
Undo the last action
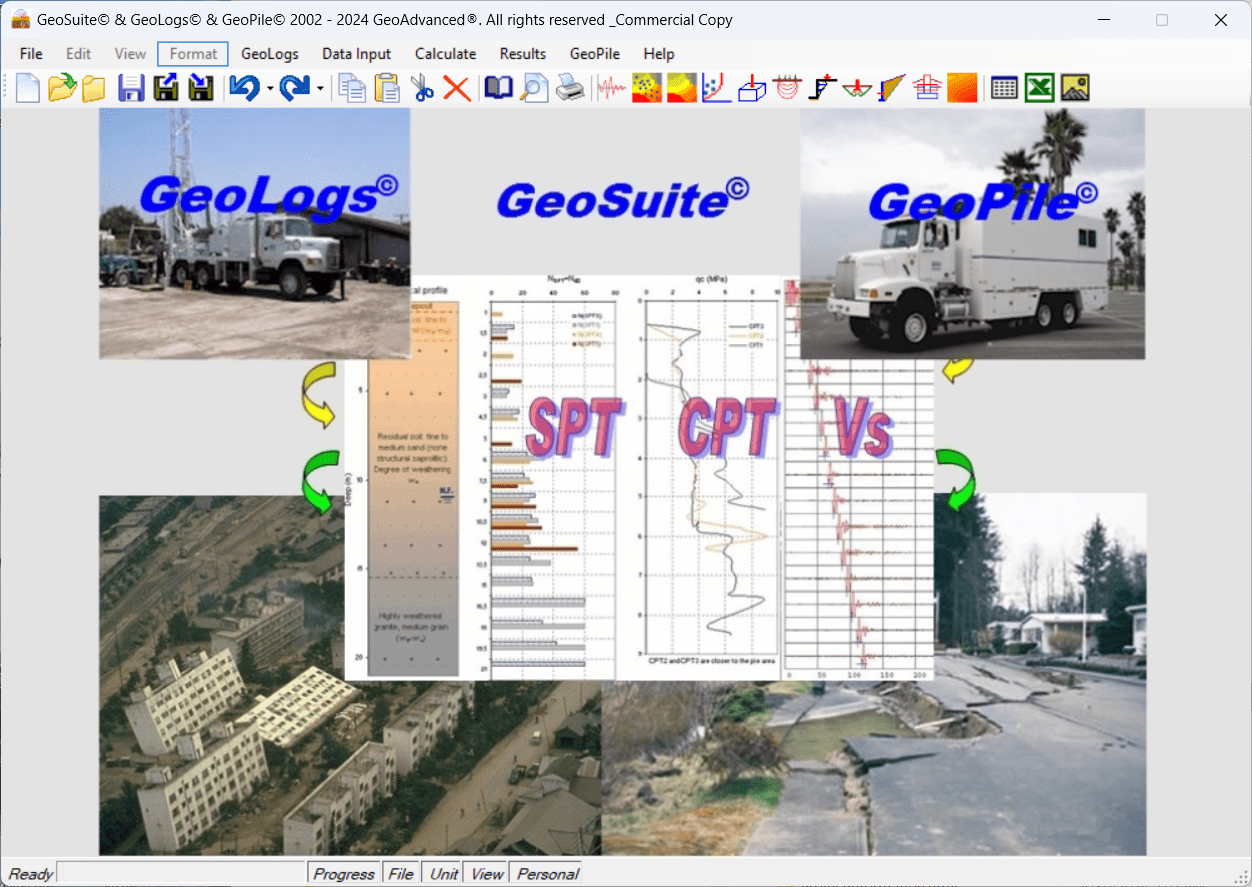[244, 88]
